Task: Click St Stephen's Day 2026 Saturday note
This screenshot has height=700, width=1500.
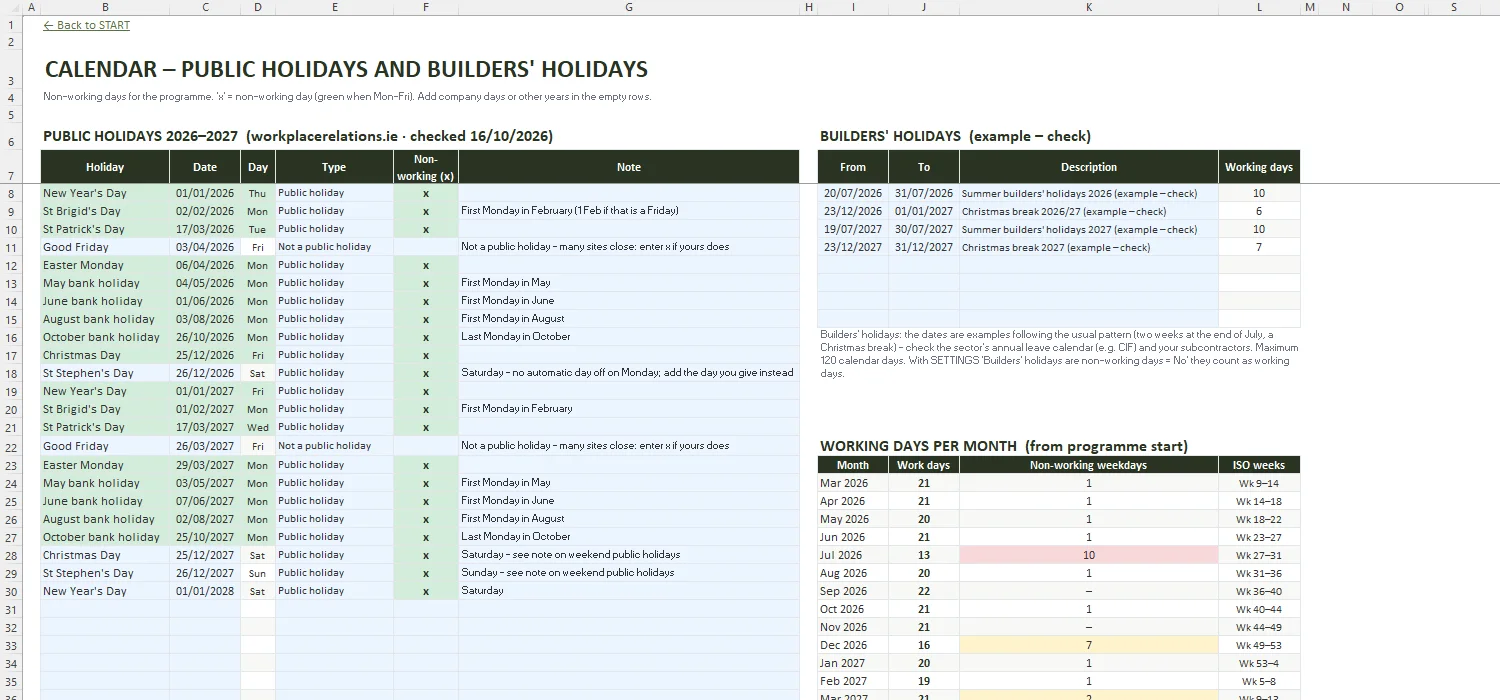Action: [x=629, y=373]
